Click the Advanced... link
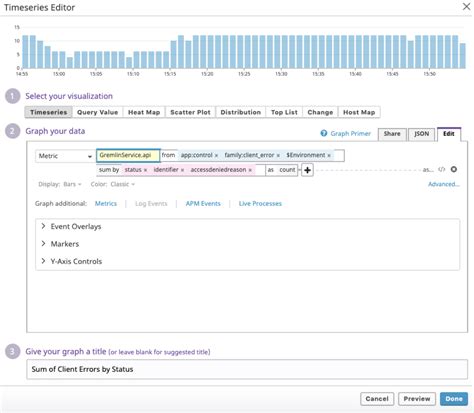 (444, 184)
